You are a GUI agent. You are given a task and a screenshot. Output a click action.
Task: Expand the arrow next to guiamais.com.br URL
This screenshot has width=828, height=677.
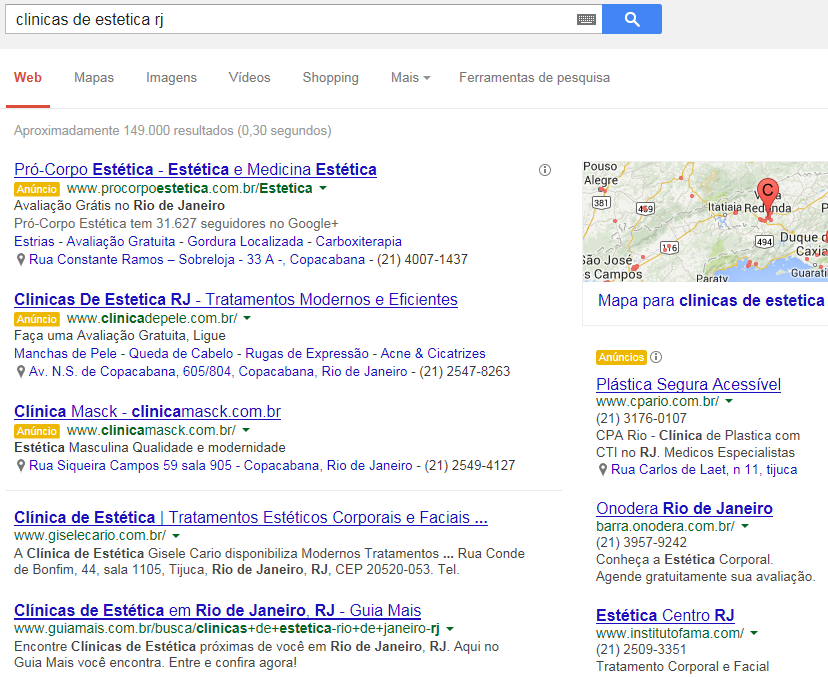[450, 628]
